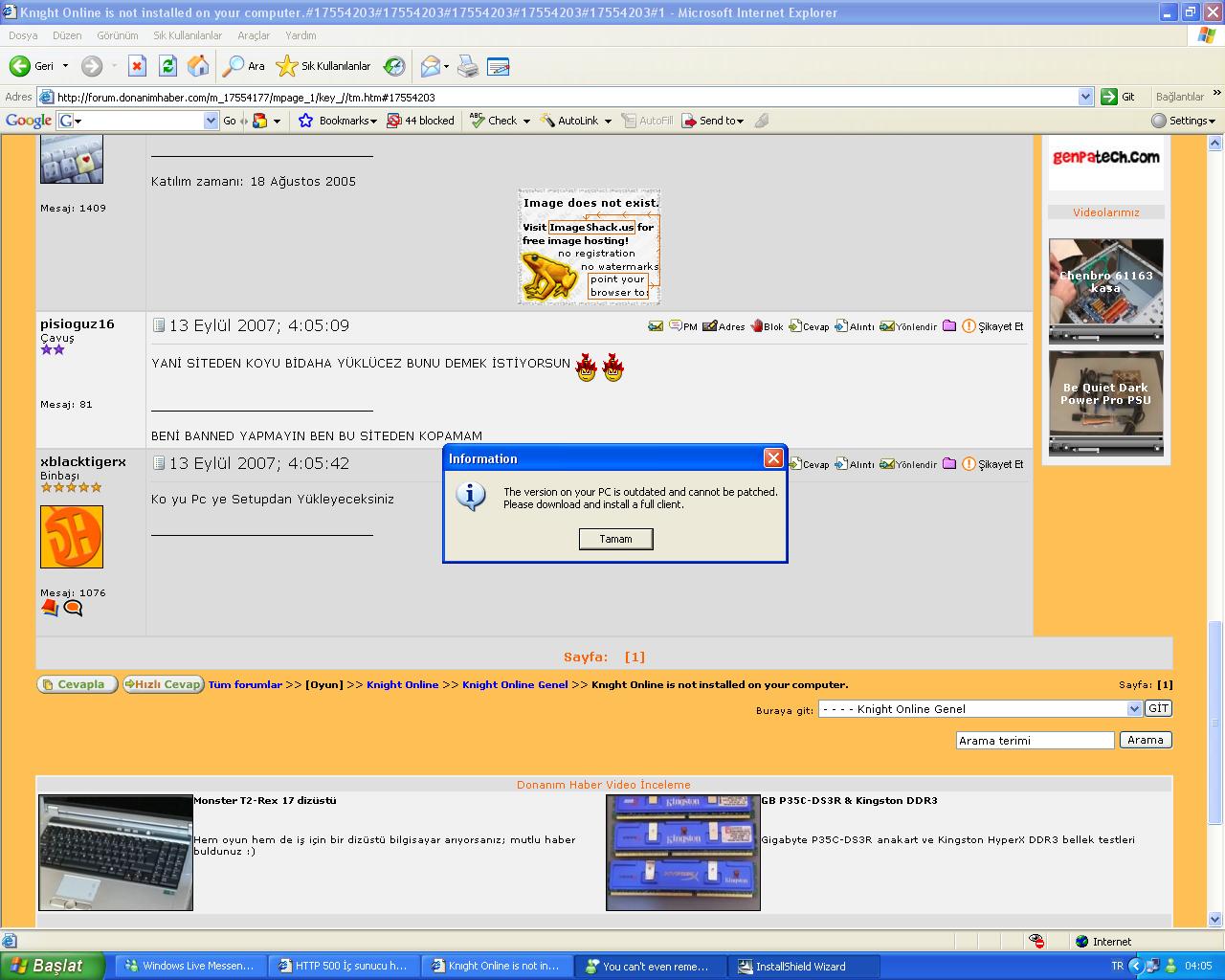
Task: Click the Mail envelope toolbar icon
Action: [x=431, y=66]
